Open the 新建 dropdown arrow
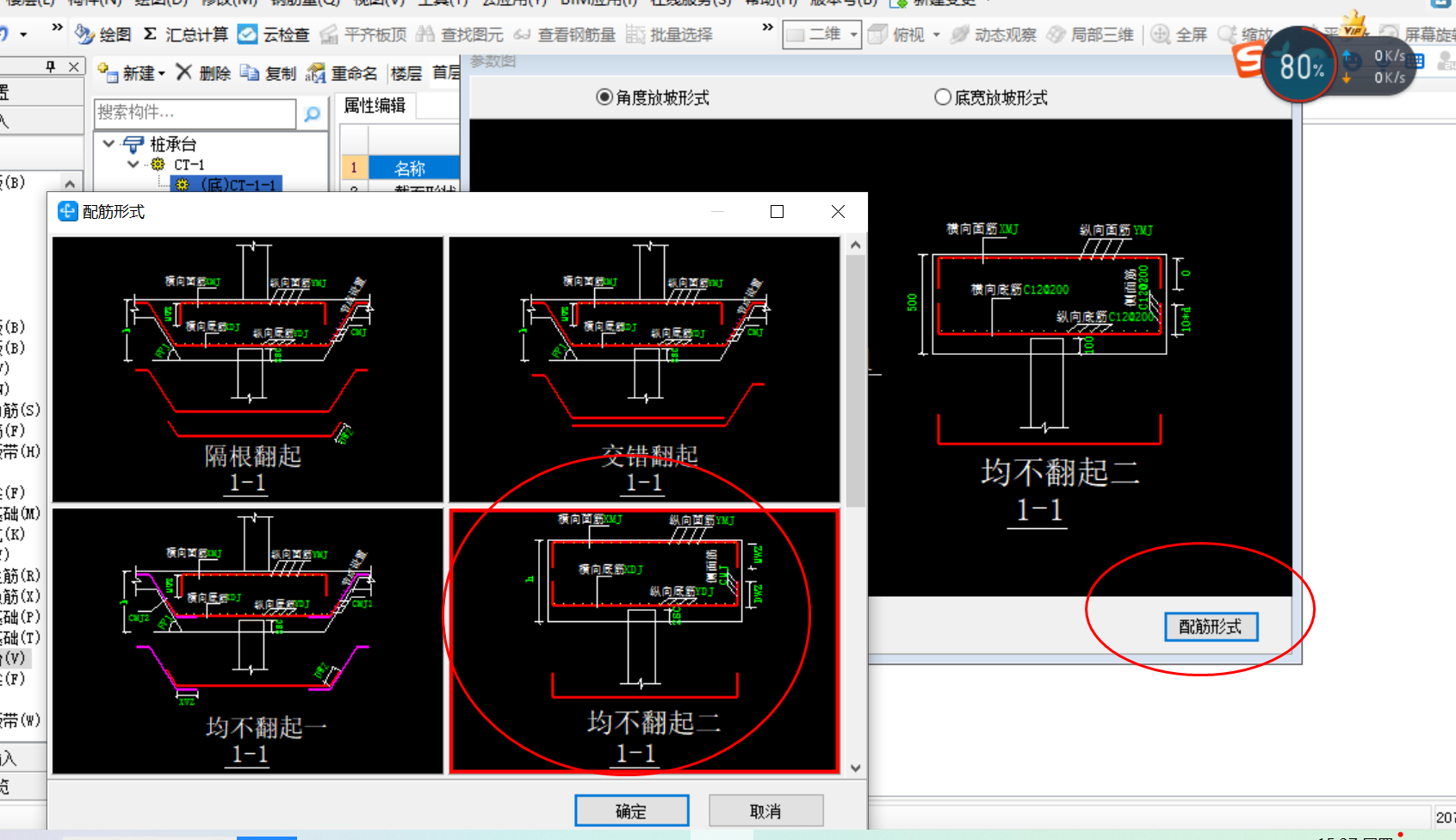Image resolution: width=1456 pixels, height=840 pixels. pos(161,74)
